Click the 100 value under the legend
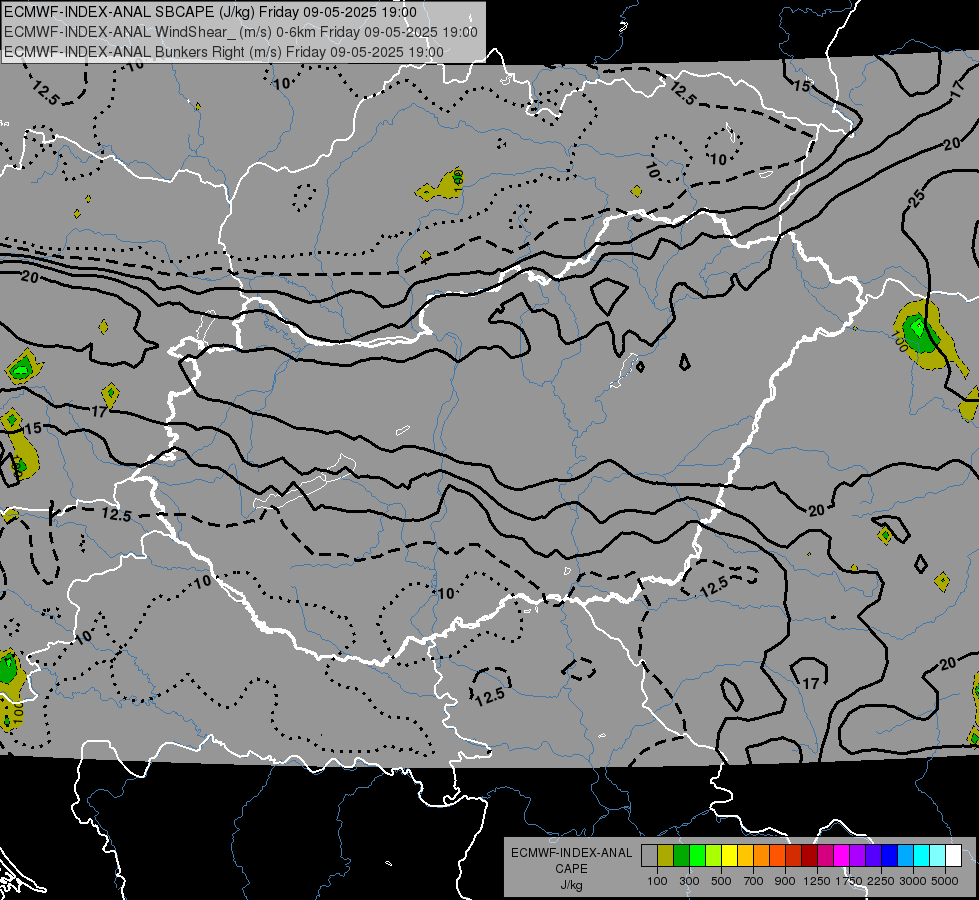The height and width of the screenshot is (900, 979). (657, 881)
